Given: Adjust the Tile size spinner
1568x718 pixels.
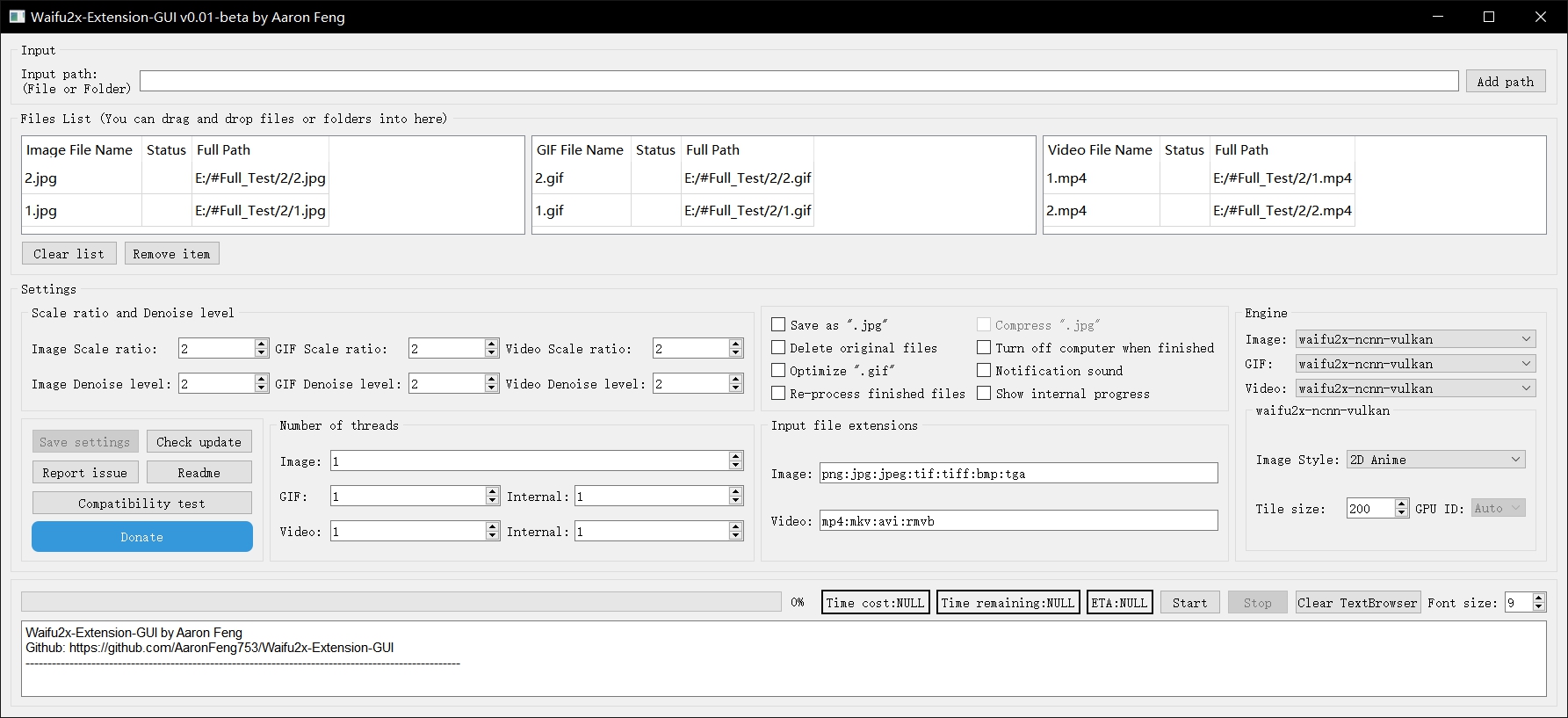Looking at the screenshot, I should coord(1377,508).
